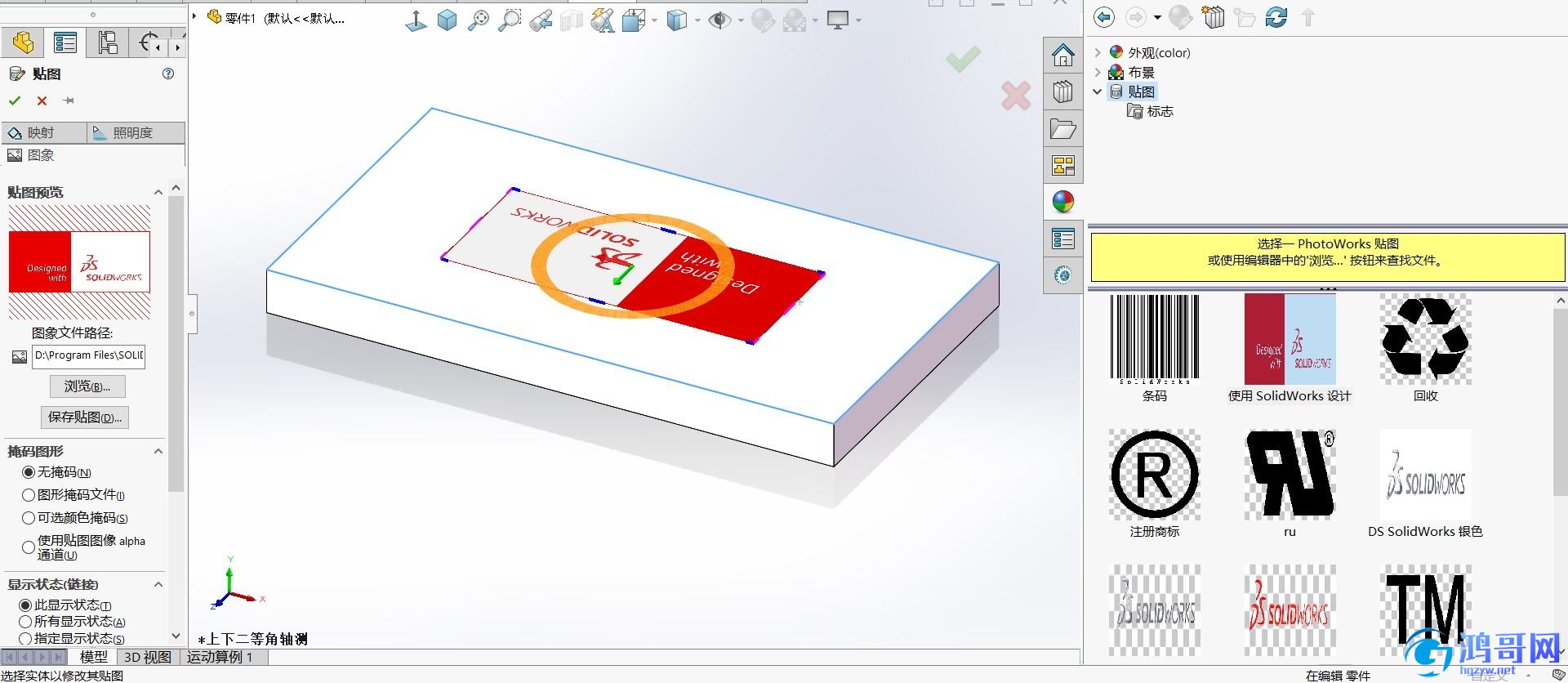
Task: Click the refresh icon in appearances pane
Action: point(1276,17)
